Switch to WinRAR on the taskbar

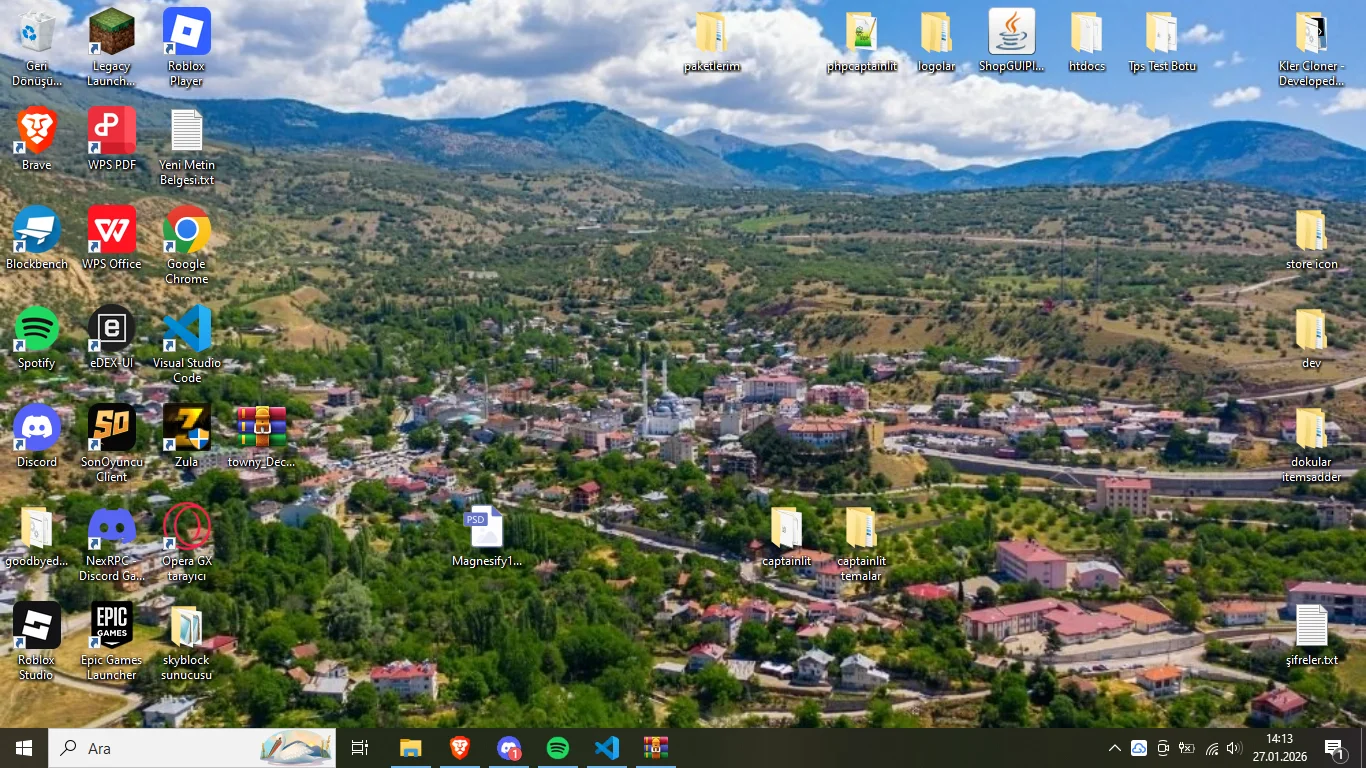point(656,748)
